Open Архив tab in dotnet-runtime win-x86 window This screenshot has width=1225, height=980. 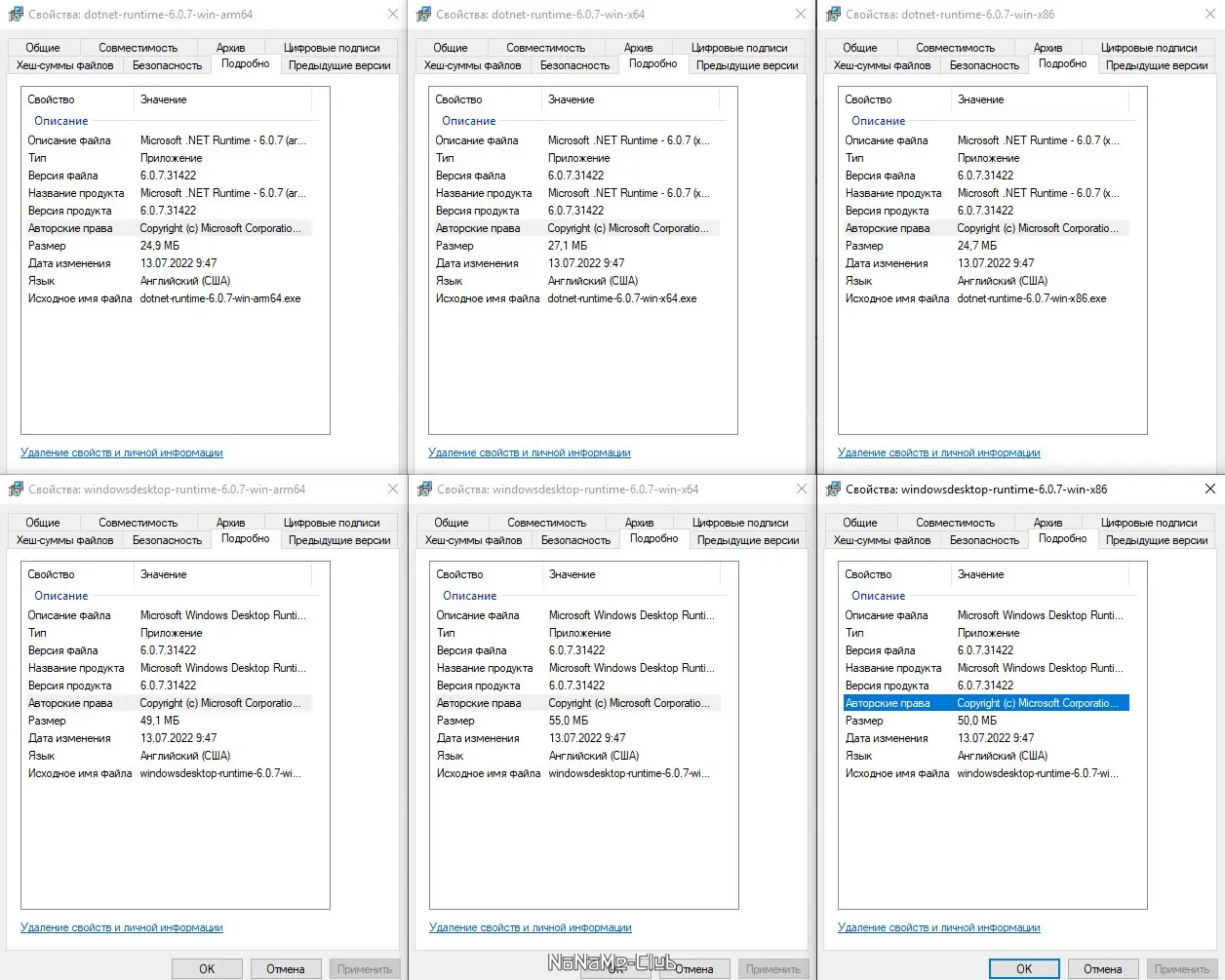pos(1048,48)
